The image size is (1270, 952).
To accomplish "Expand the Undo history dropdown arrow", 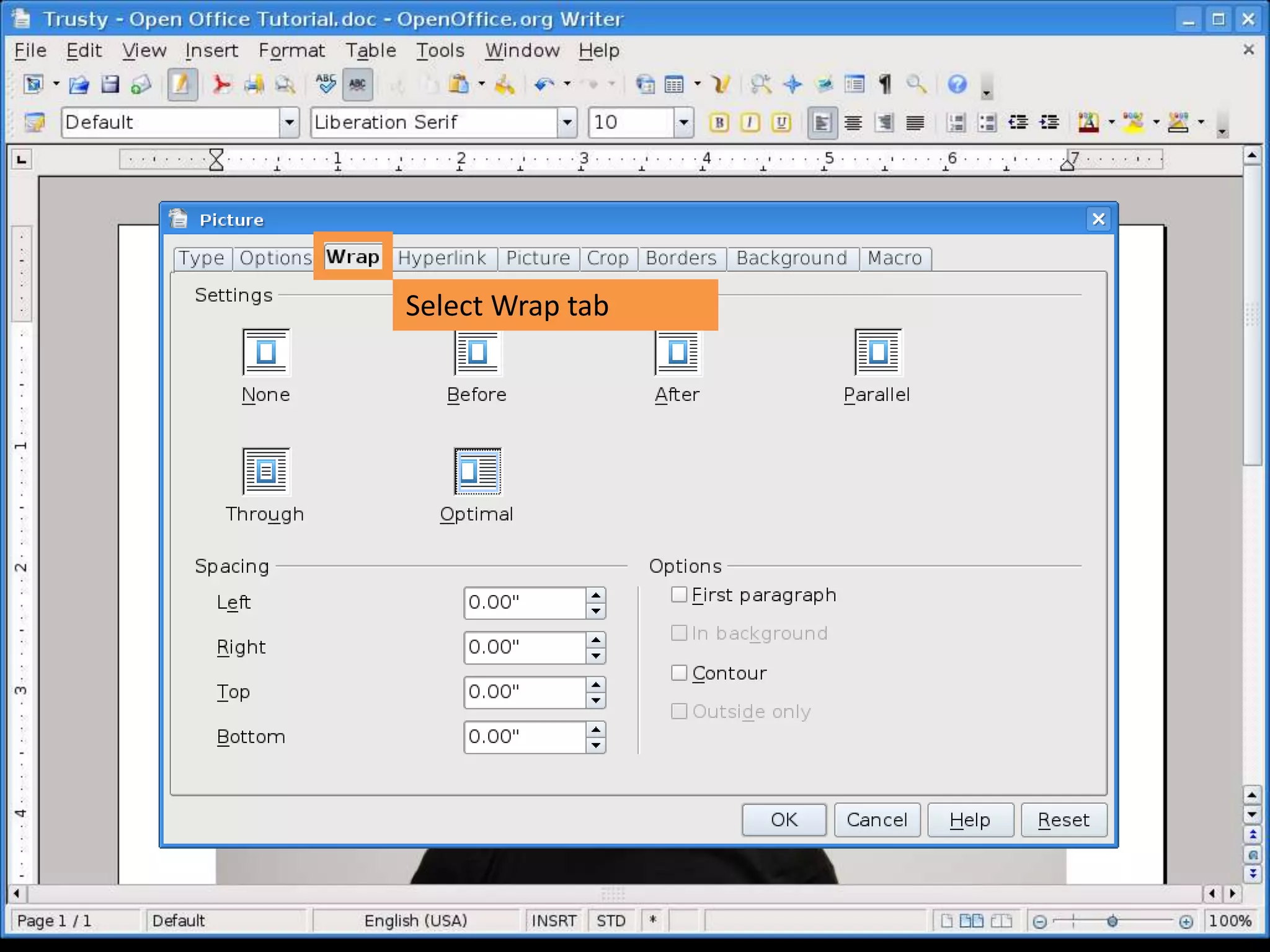I will click(567, 84).
